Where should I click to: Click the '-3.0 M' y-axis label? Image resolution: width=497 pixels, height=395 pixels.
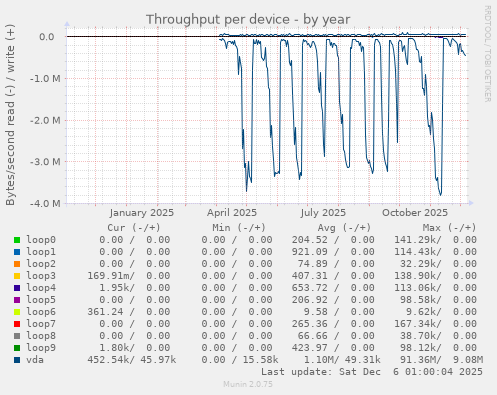point(45,162)
